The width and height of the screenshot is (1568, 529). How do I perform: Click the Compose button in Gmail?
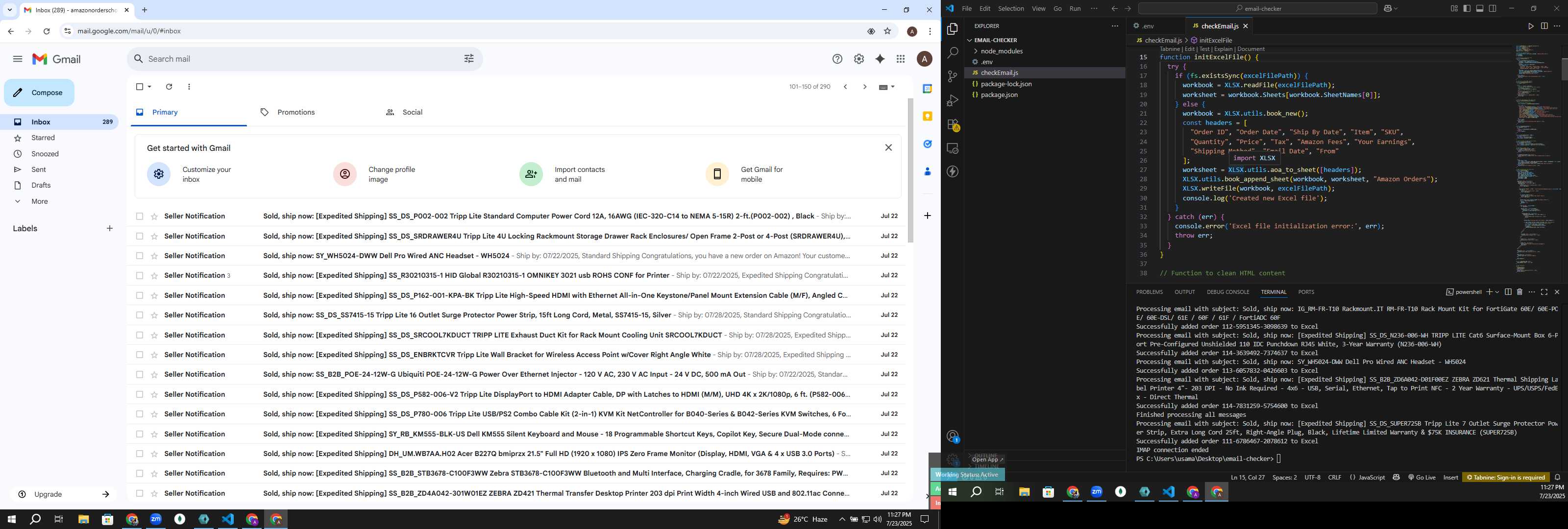tap(39, 93)
